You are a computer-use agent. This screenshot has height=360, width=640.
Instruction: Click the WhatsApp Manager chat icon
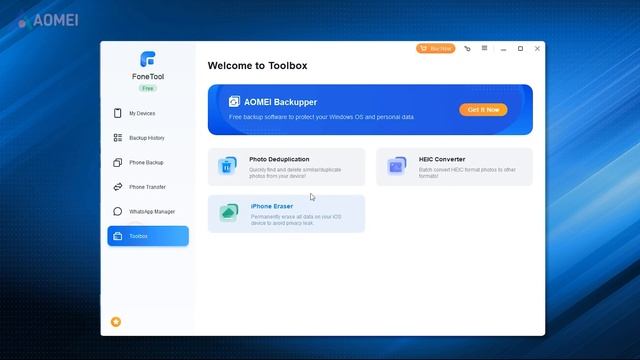point(118,211)
